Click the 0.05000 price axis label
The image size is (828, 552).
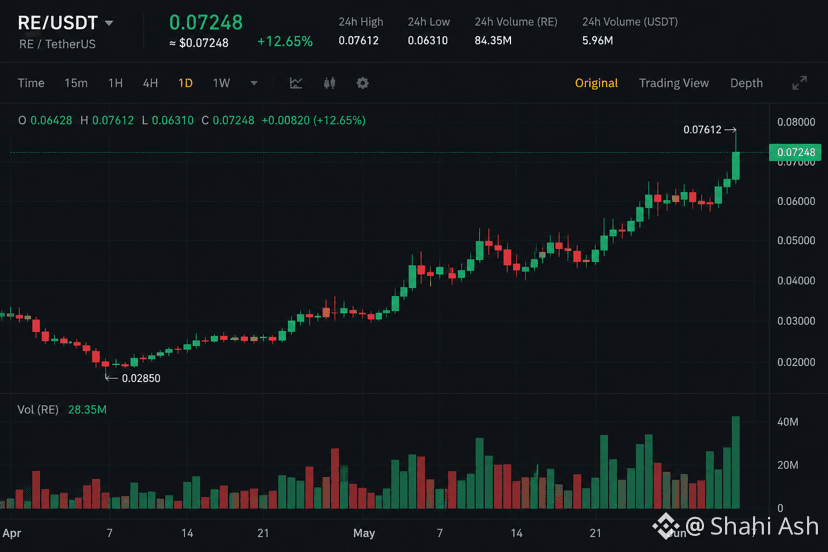796,240
